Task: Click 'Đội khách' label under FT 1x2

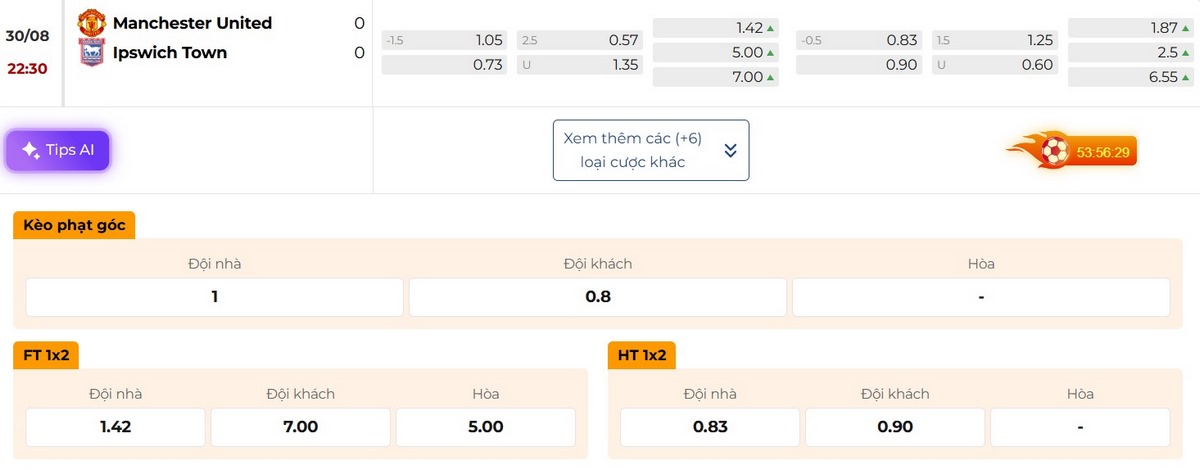Action: coord(301,394)
